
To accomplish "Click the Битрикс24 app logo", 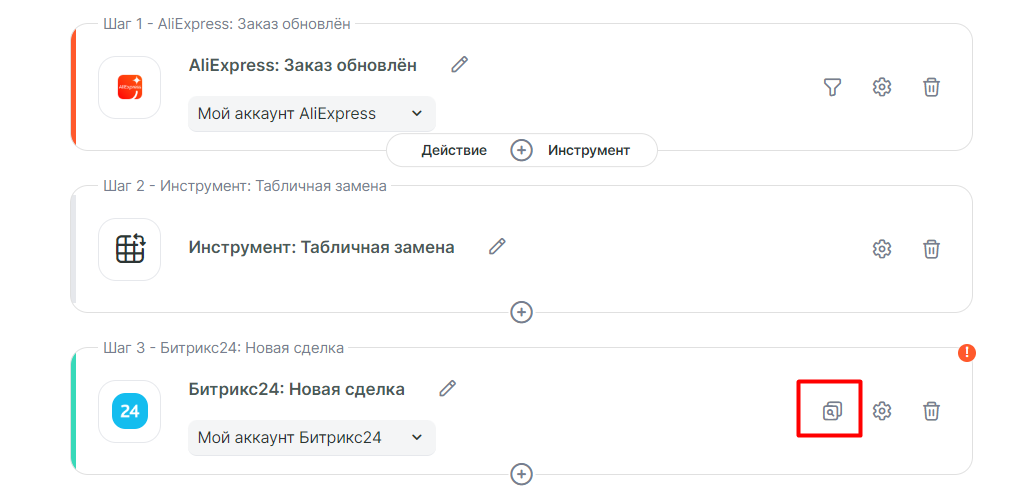I will 130,411.
